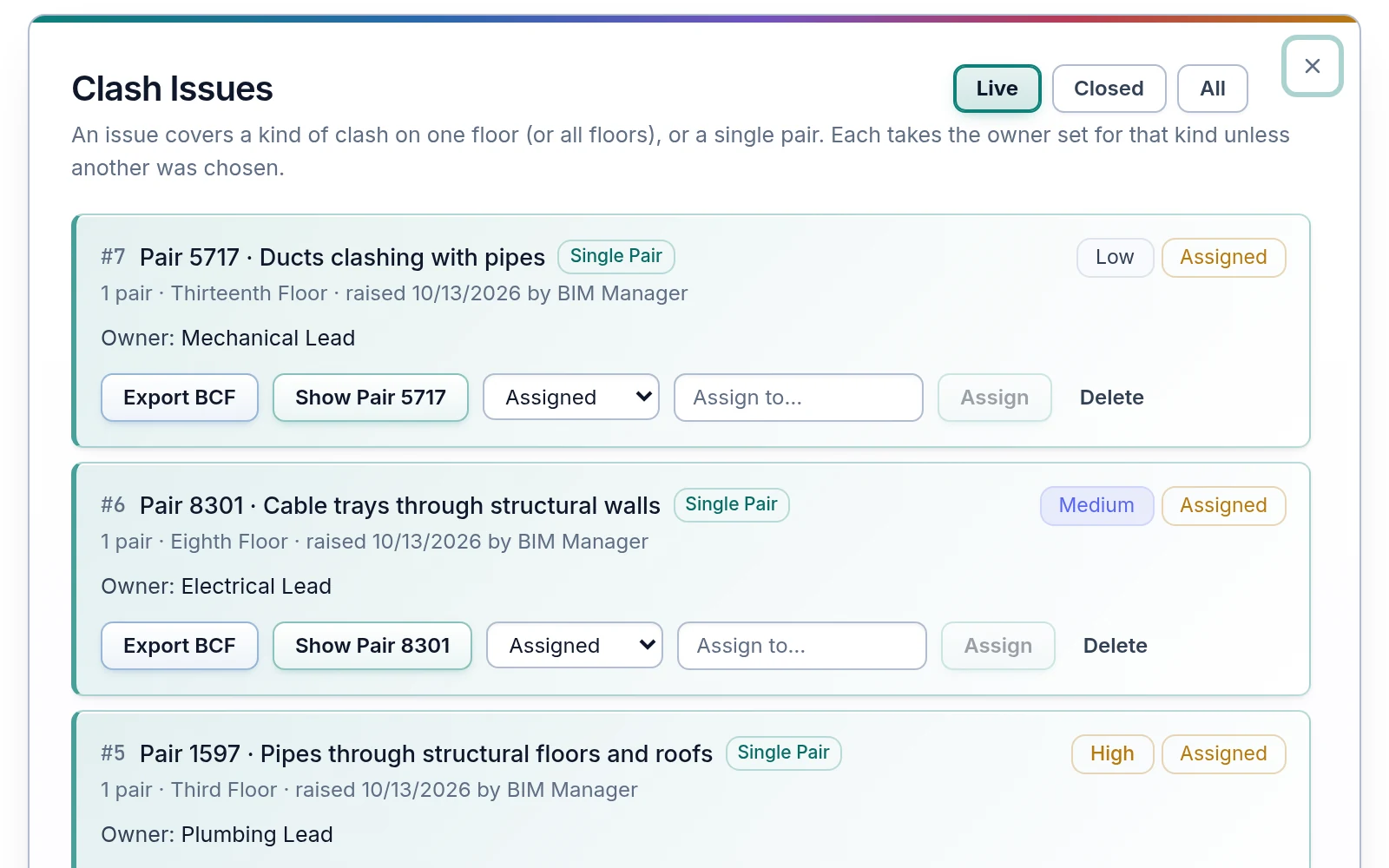The height and width of the screenshot is (868, 1389).
Task: Close the Clash Issues dialog
Action: [1312, 66]
